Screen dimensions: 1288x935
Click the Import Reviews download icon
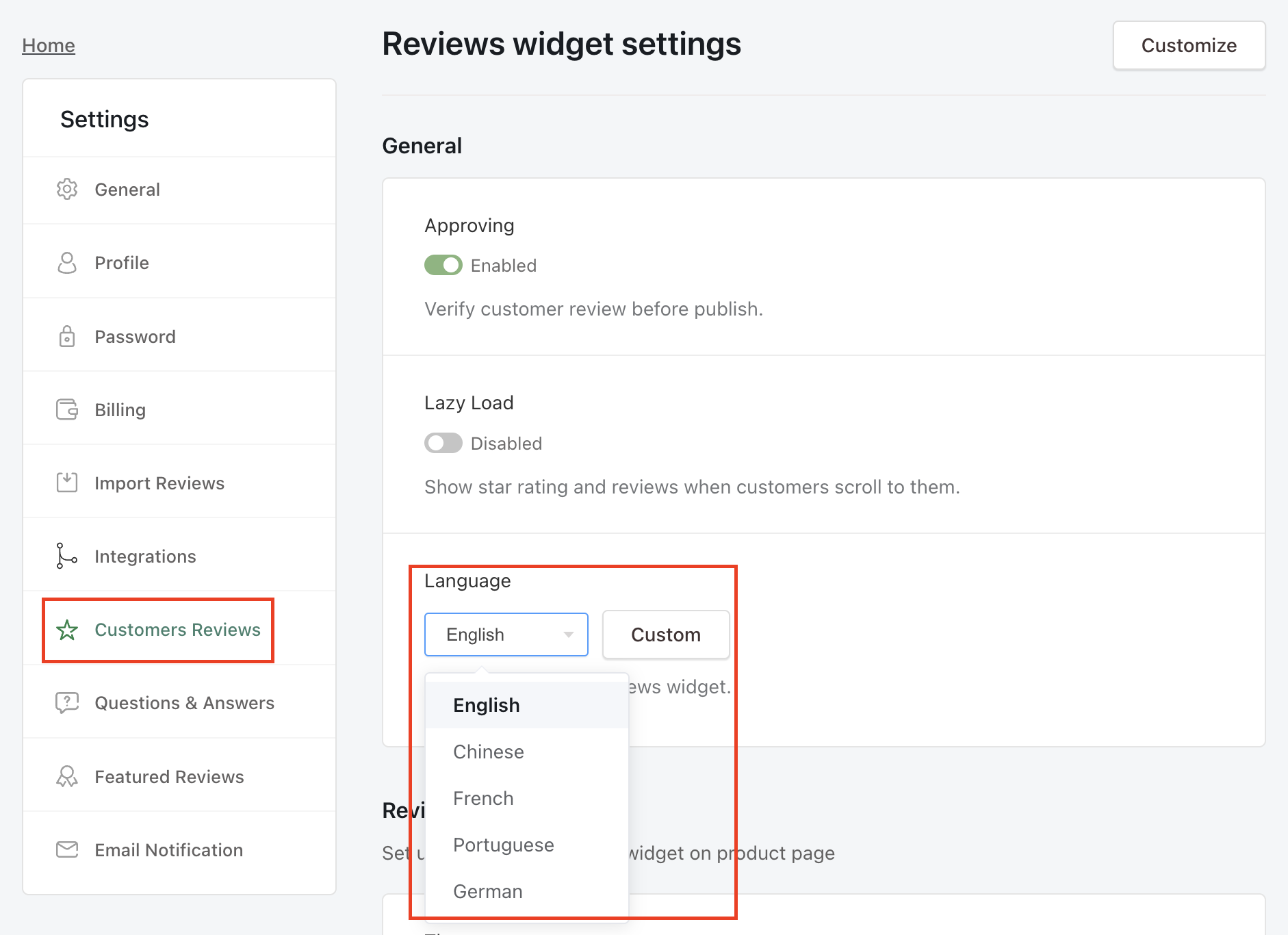tap(67, 483)
